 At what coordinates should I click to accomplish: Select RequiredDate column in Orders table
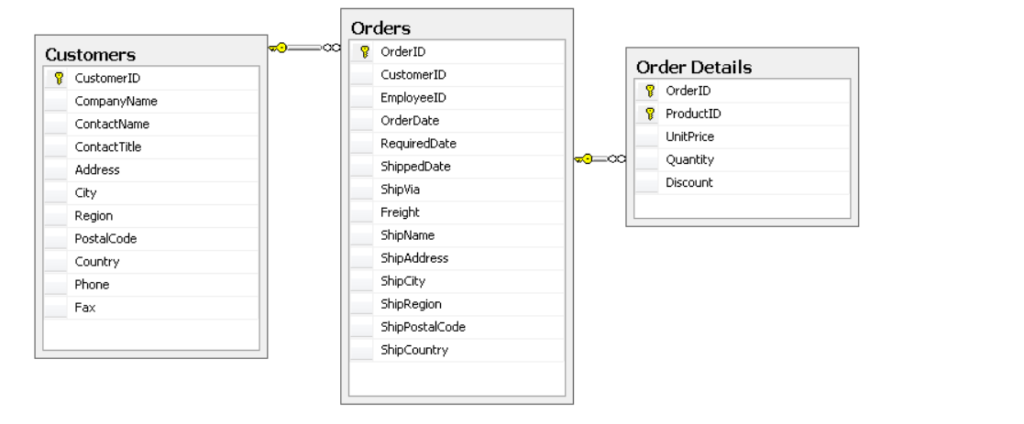point(456,144)
